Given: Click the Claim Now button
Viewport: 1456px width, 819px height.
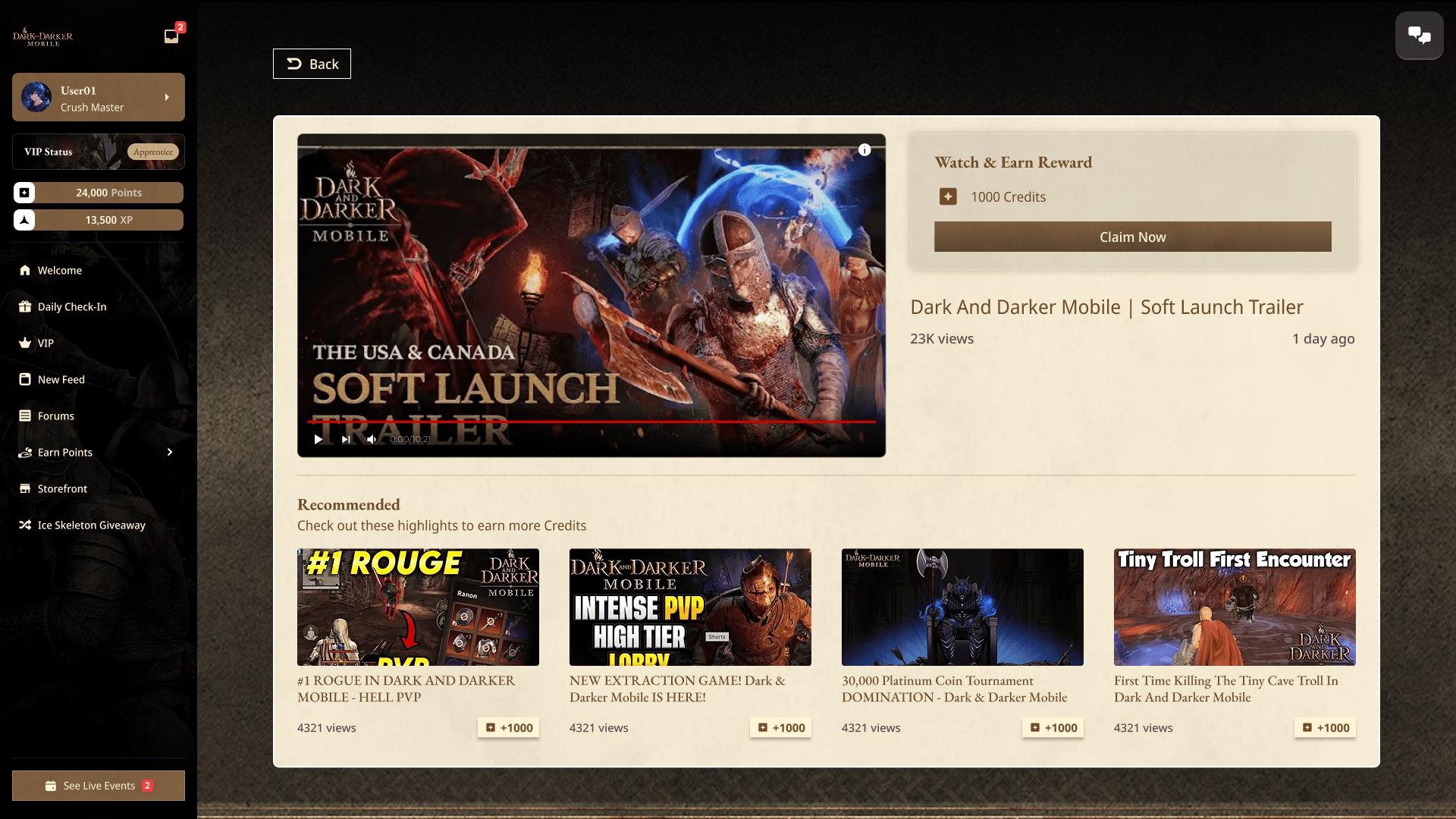Looking at the screenshot, I should pyautogui.click(x=1133, y=237).
